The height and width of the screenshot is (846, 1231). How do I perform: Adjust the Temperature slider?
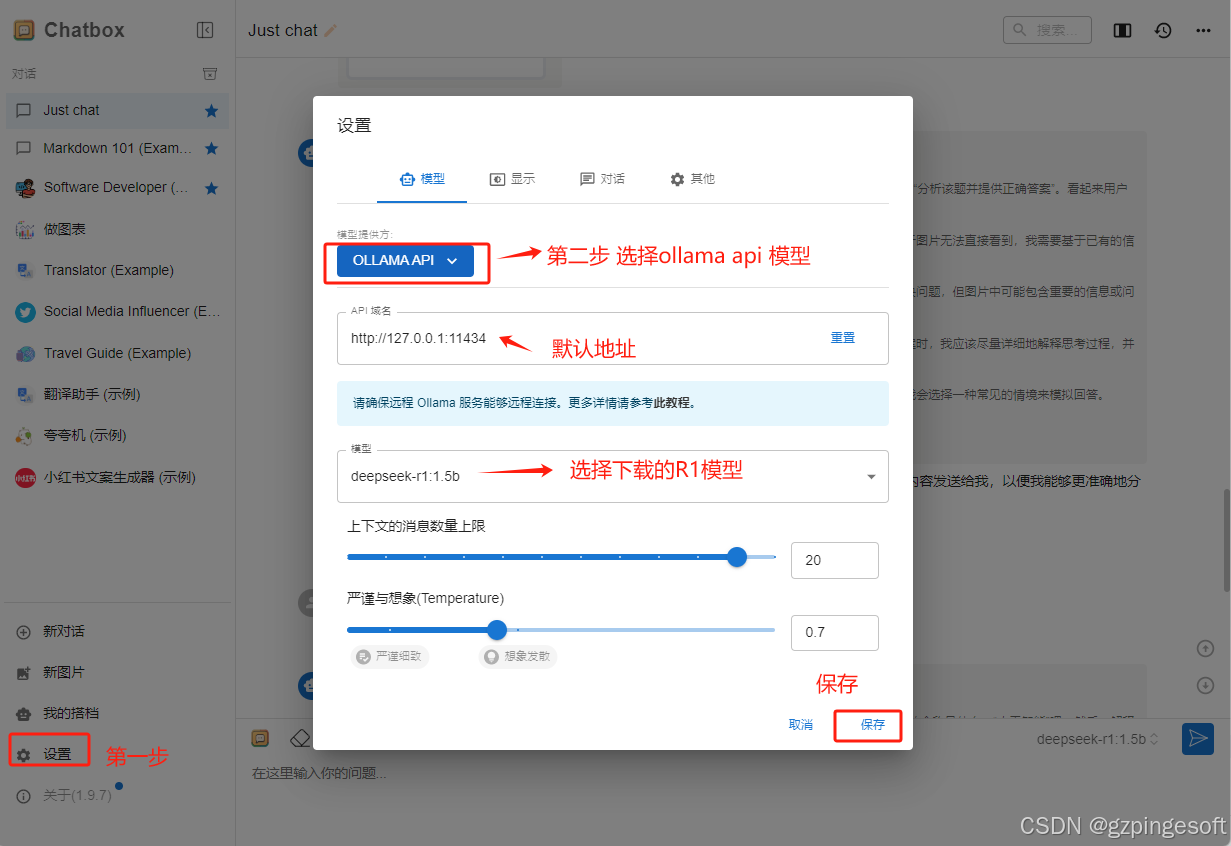click(561, 630)
